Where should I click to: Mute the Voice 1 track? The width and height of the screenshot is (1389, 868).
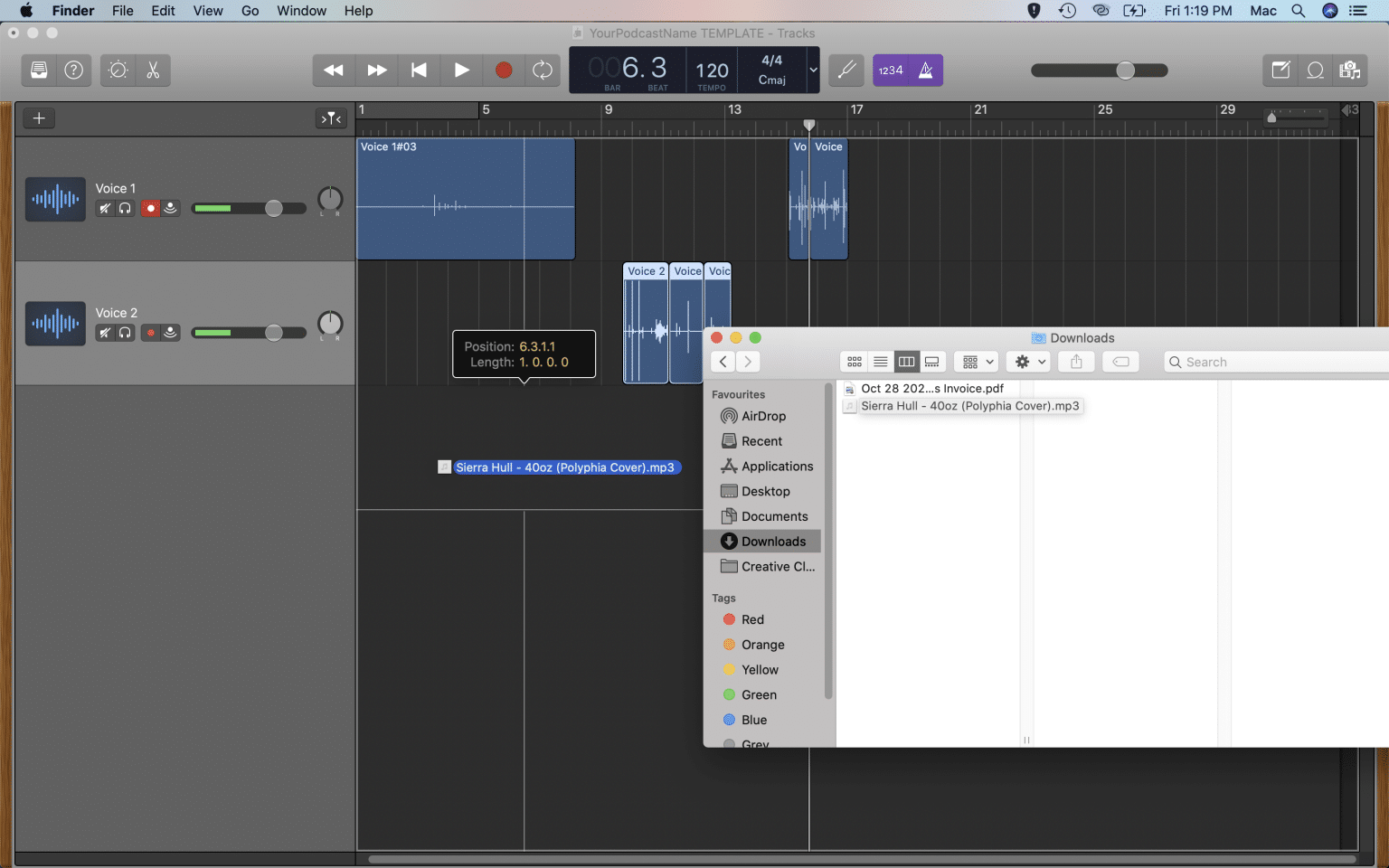pos(105,208)
